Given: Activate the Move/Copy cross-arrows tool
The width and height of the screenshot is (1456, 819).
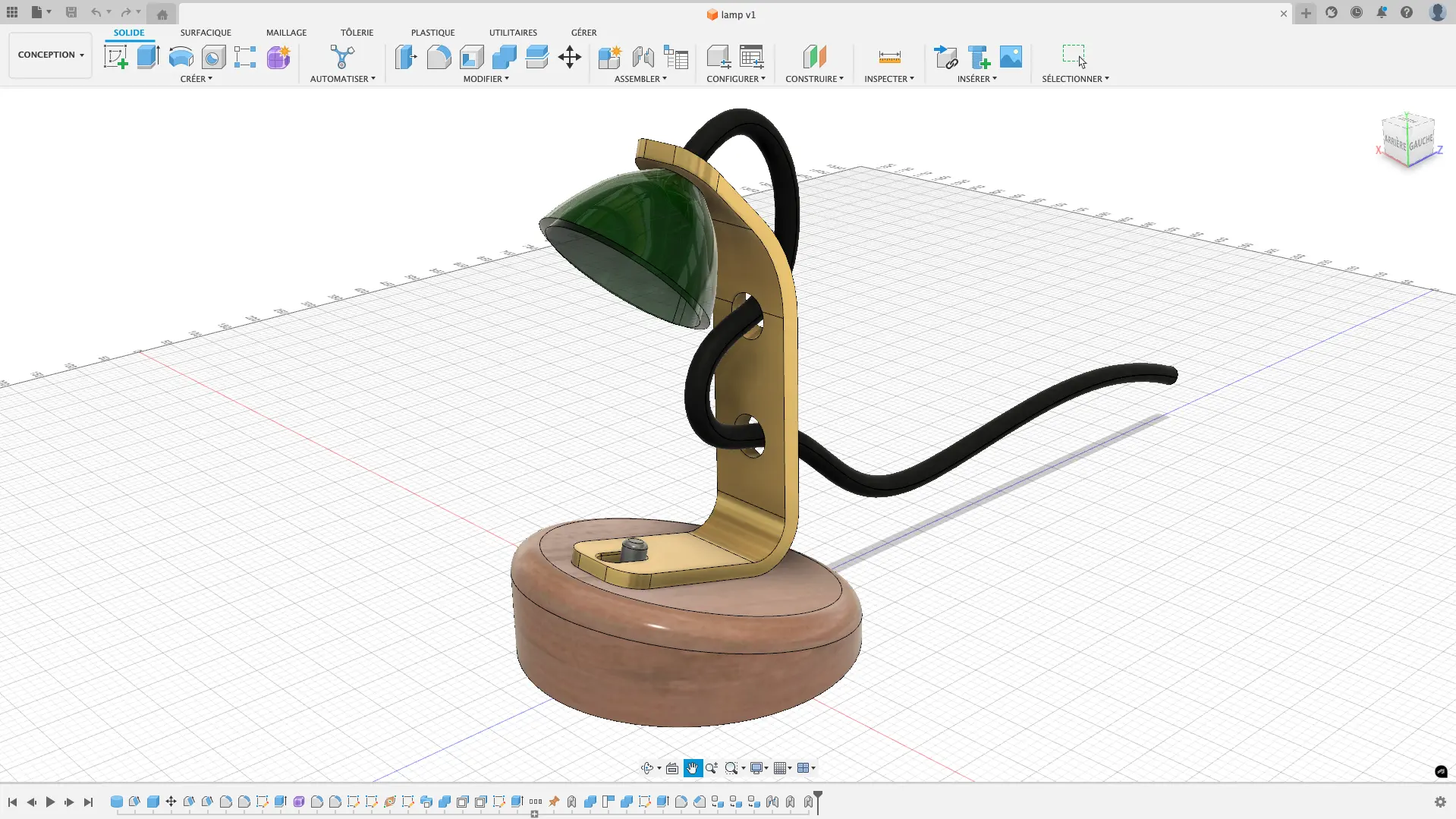Looking at the screenshot, I should [569, 57].
